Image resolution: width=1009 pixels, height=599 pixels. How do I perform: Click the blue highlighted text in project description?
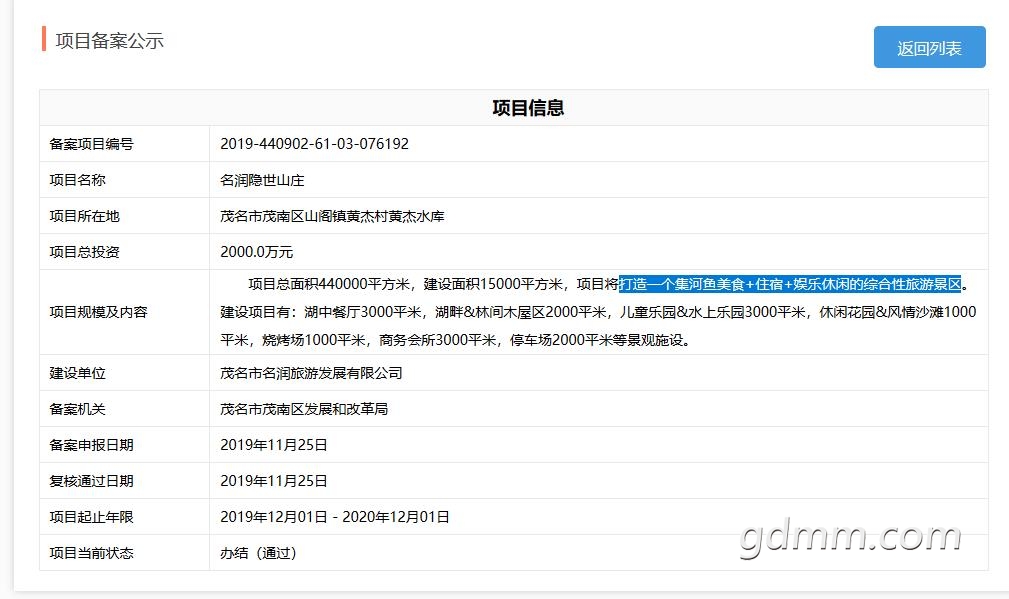(x=790, y=284)
